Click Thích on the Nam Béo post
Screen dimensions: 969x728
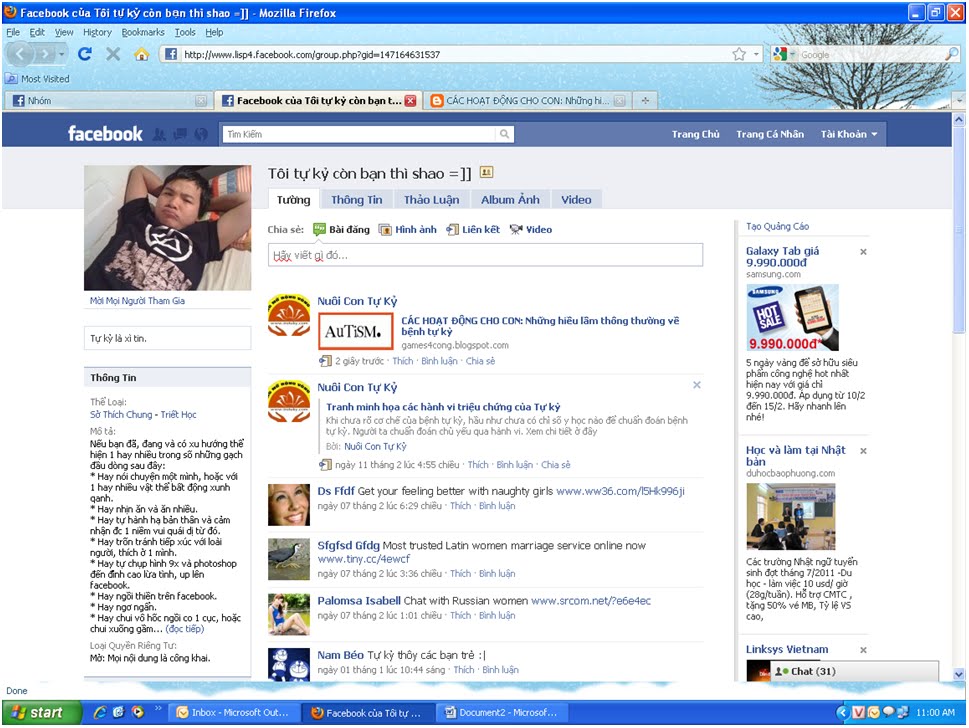[463, 670]
